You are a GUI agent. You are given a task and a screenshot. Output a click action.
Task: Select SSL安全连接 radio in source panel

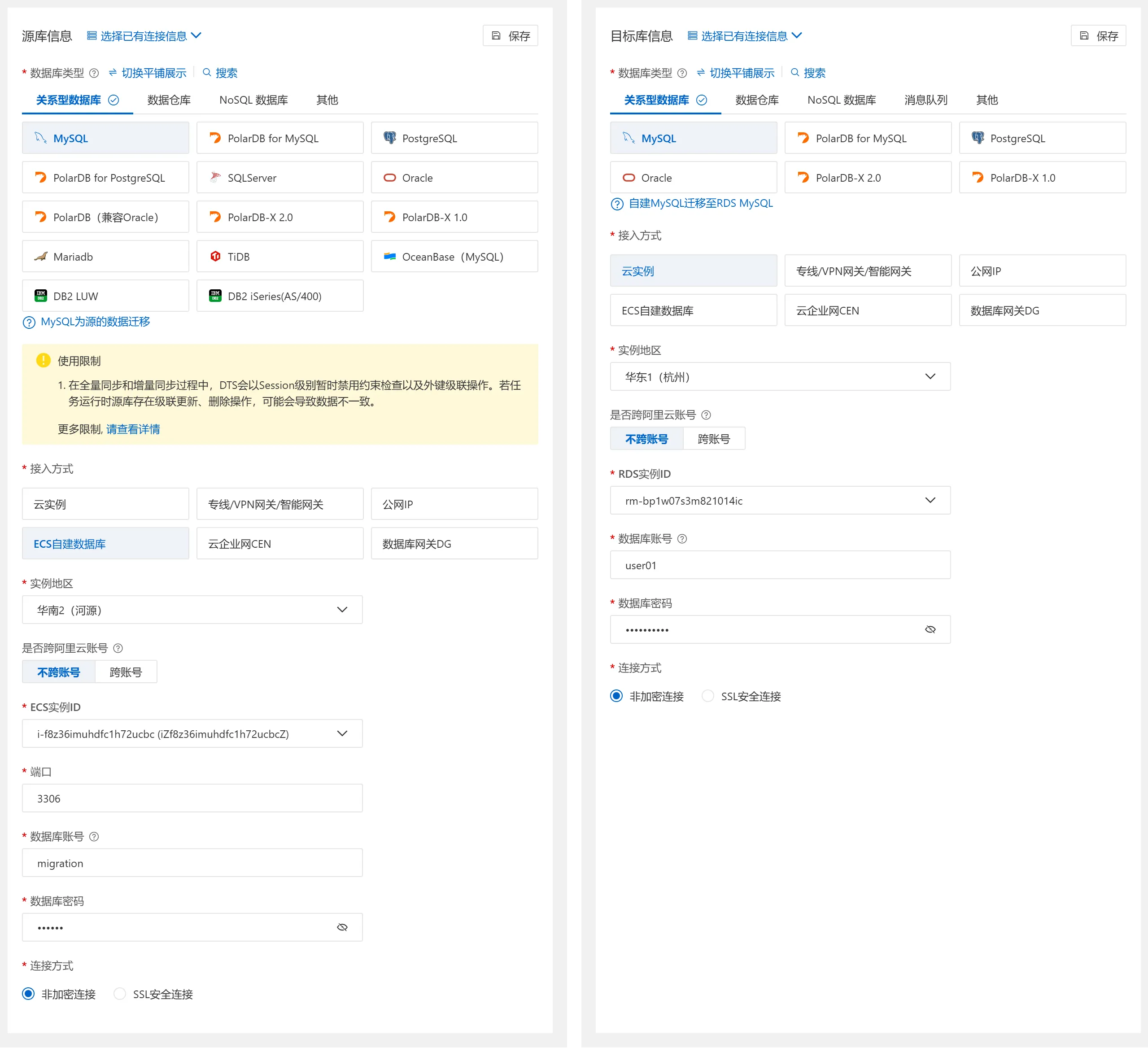(x=119, y=994)
